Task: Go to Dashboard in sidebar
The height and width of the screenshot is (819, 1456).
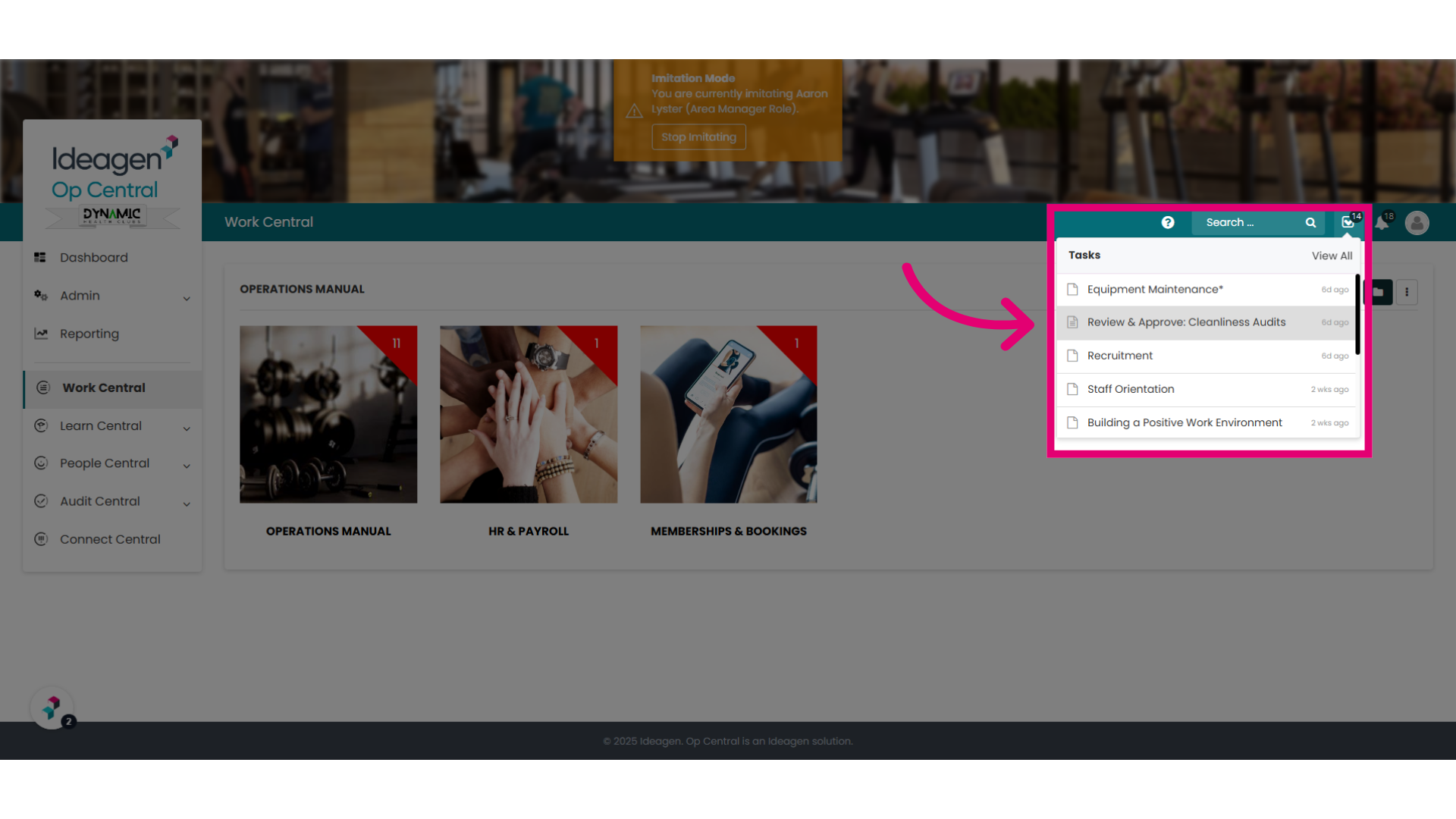Action: pos(94,257)
